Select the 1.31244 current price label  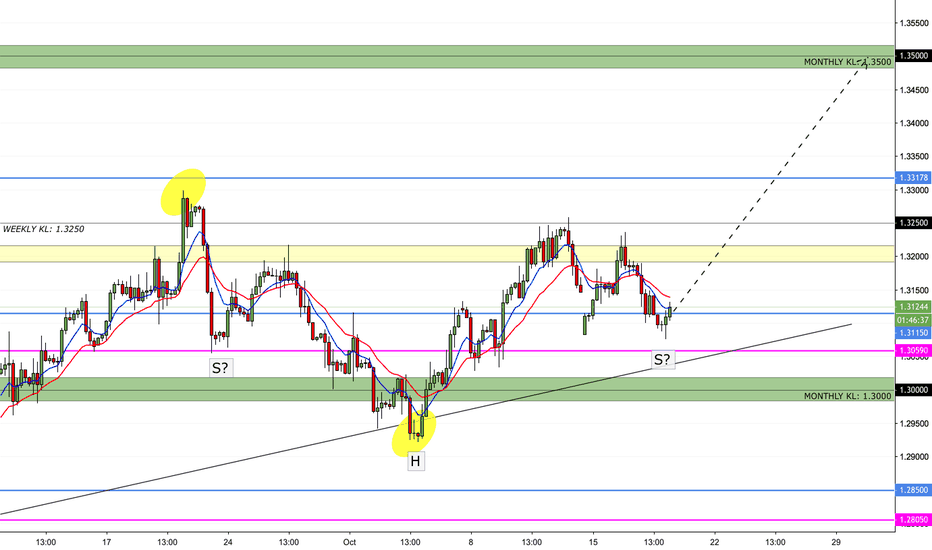pyautogui.click(x=914, y=307)
